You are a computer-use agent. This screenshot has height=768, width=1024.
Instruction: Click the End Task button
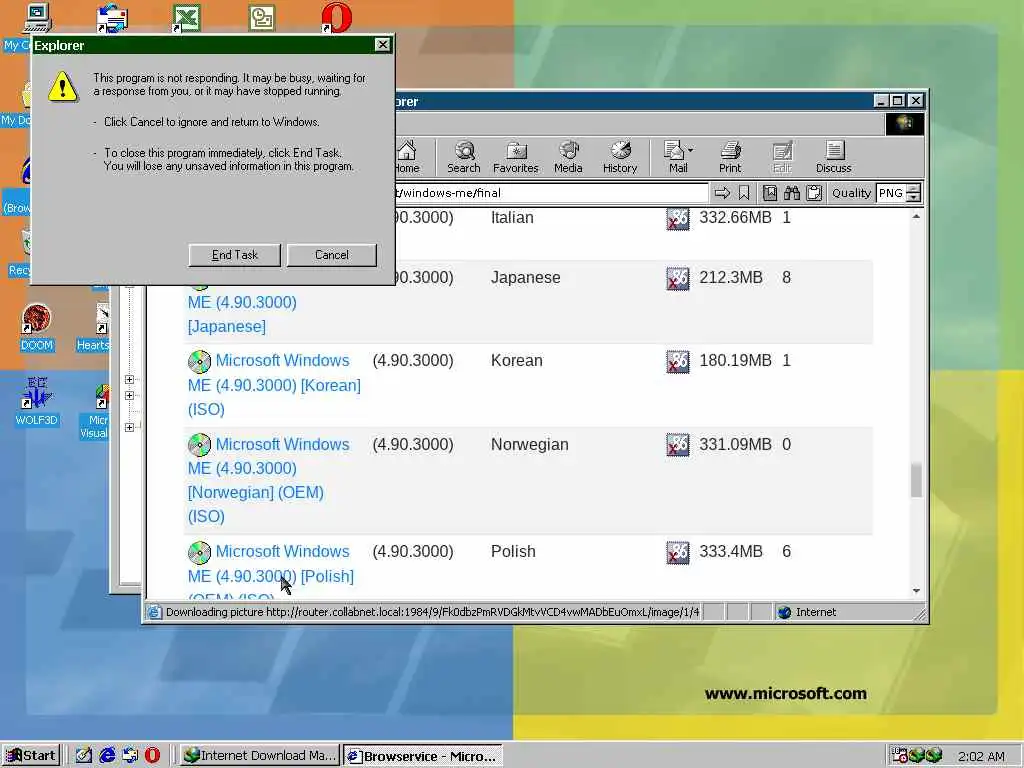pos(234,255)
